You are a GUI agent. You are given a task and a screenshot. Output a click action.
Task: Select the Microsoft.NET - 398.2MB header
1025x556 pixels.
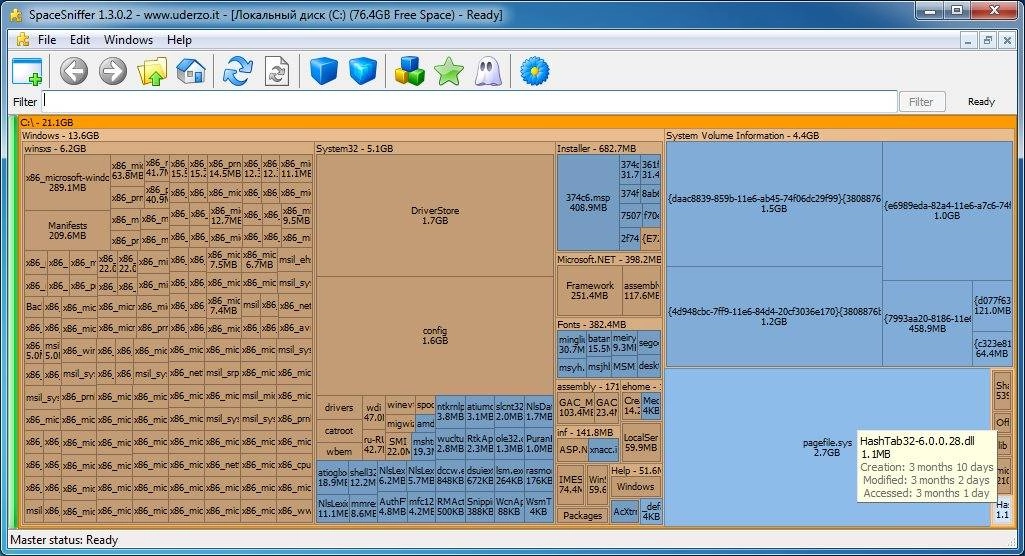click(x=609, y=259)
